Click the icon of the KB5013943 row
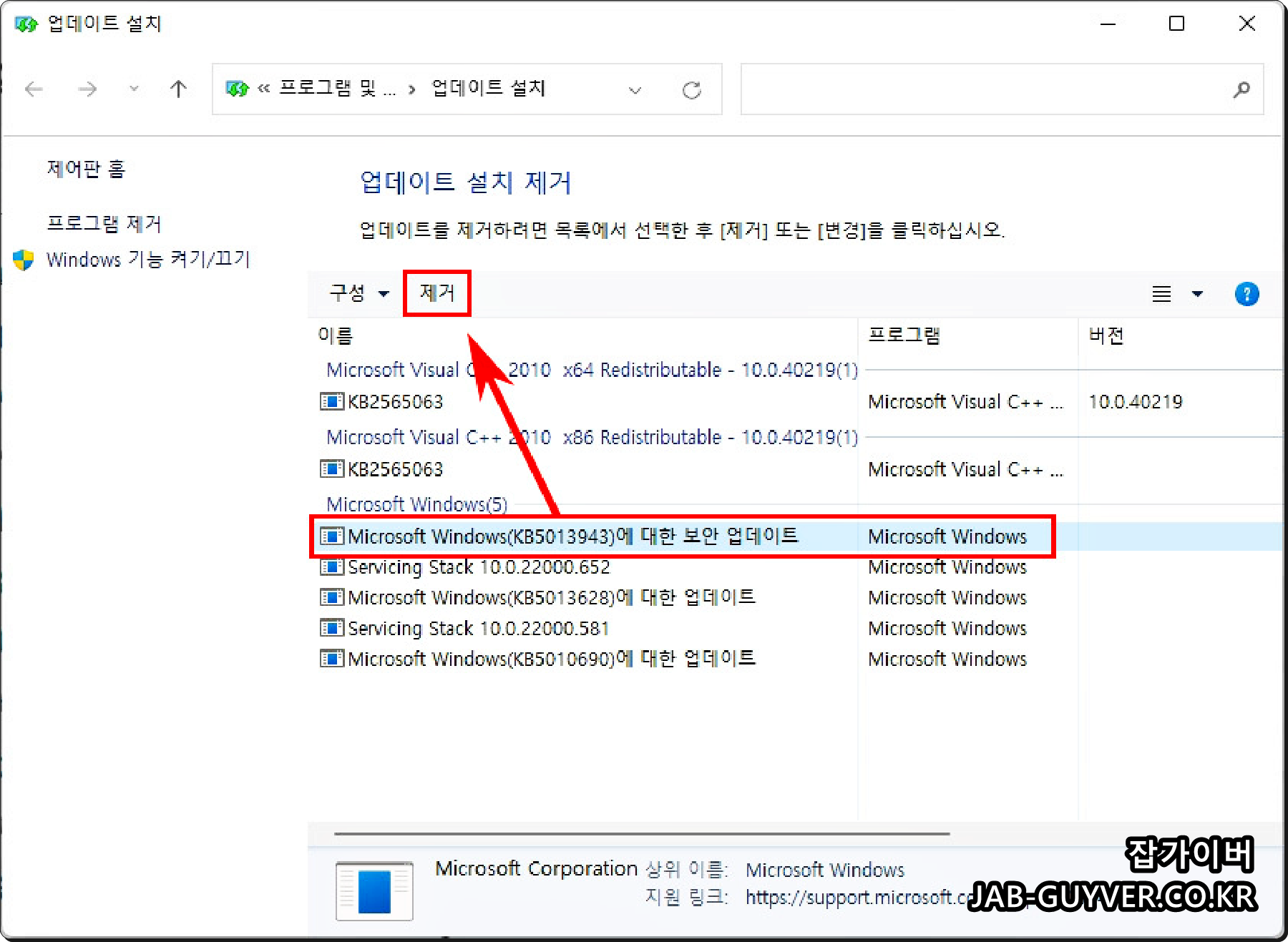Image resolution: width=1288 pixels, height=942 pixels. 331,536
